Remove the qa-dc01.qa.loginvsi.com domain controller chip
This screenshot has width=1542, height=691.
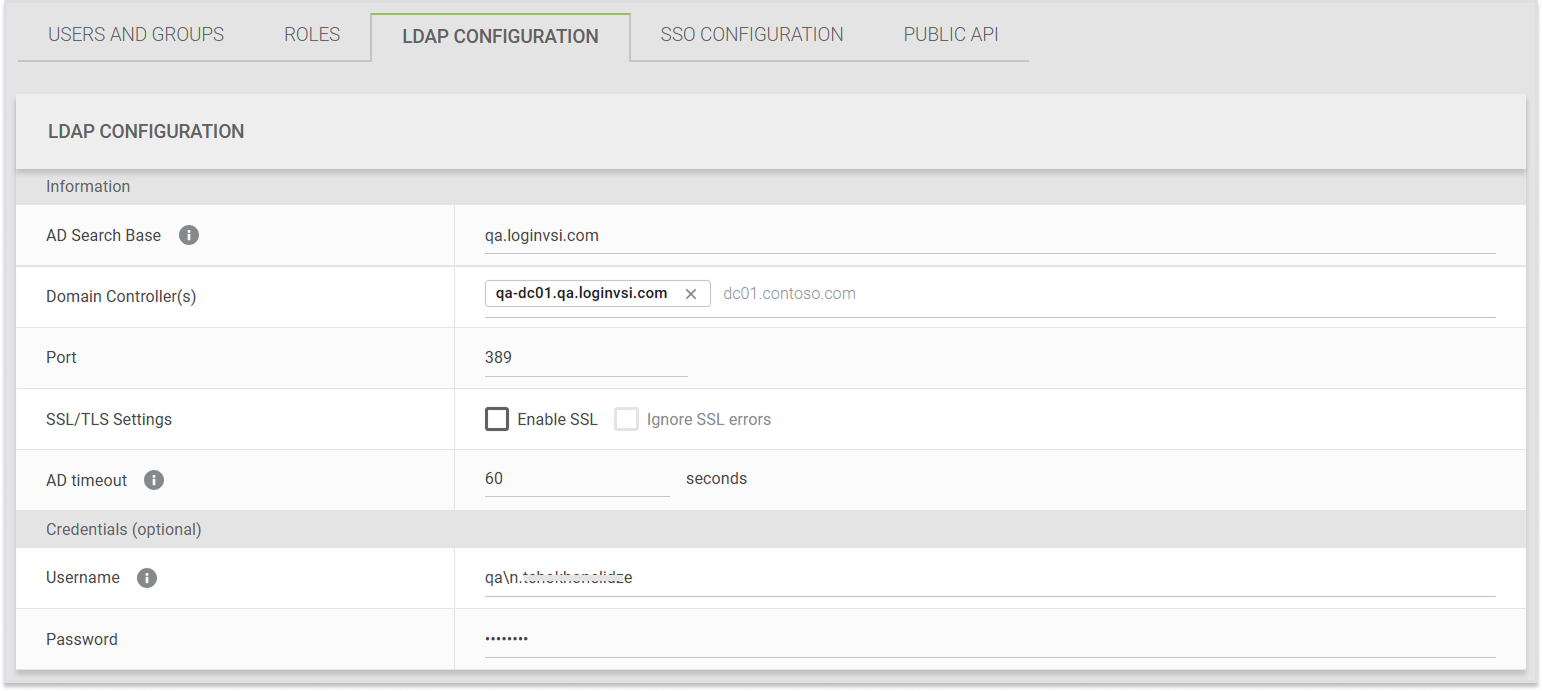click(x=690, y=294)
